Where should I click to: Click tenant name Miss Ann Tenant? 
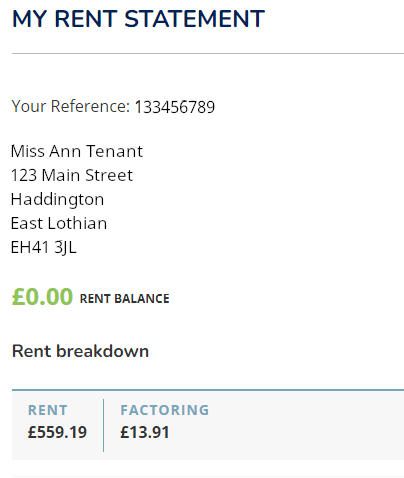pyautogui.click(x=77, y=151)
